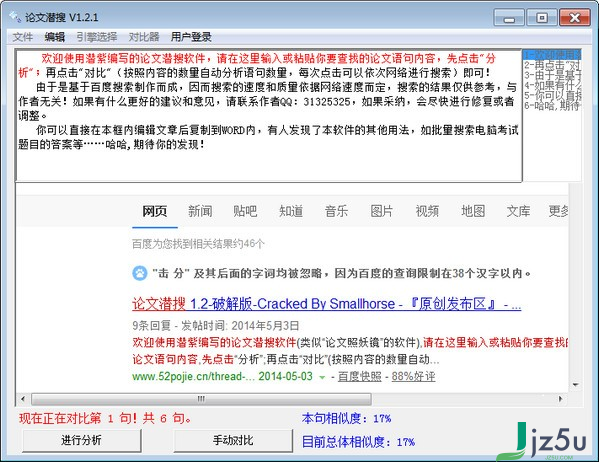Switch to the 知道 tab
This screenshot has width=599, height=462.
tap(291, 211)
